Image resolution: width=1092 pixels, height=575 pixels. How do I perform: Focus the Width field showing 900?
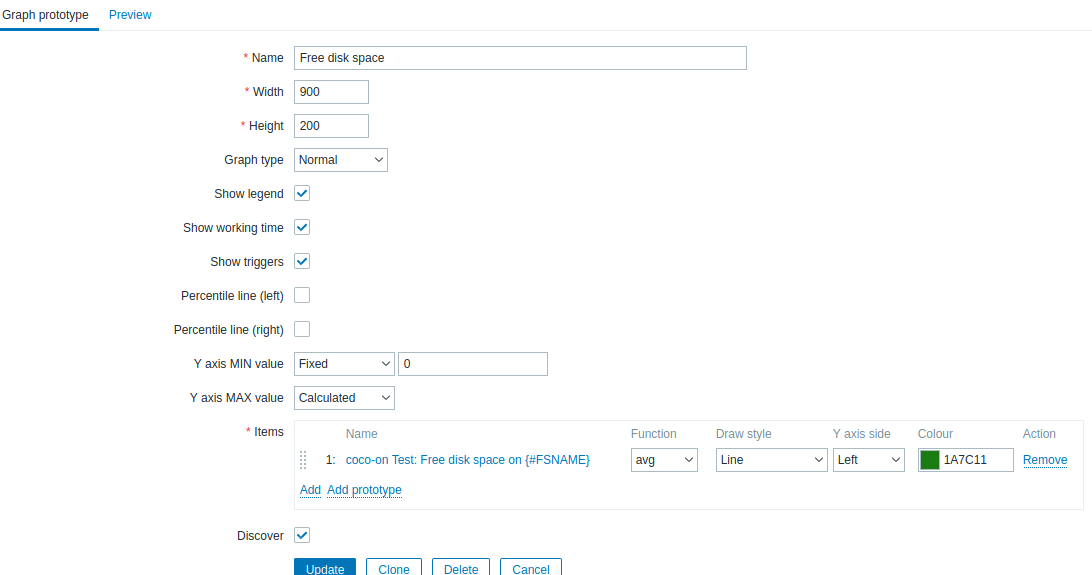(x=331, y=92)
